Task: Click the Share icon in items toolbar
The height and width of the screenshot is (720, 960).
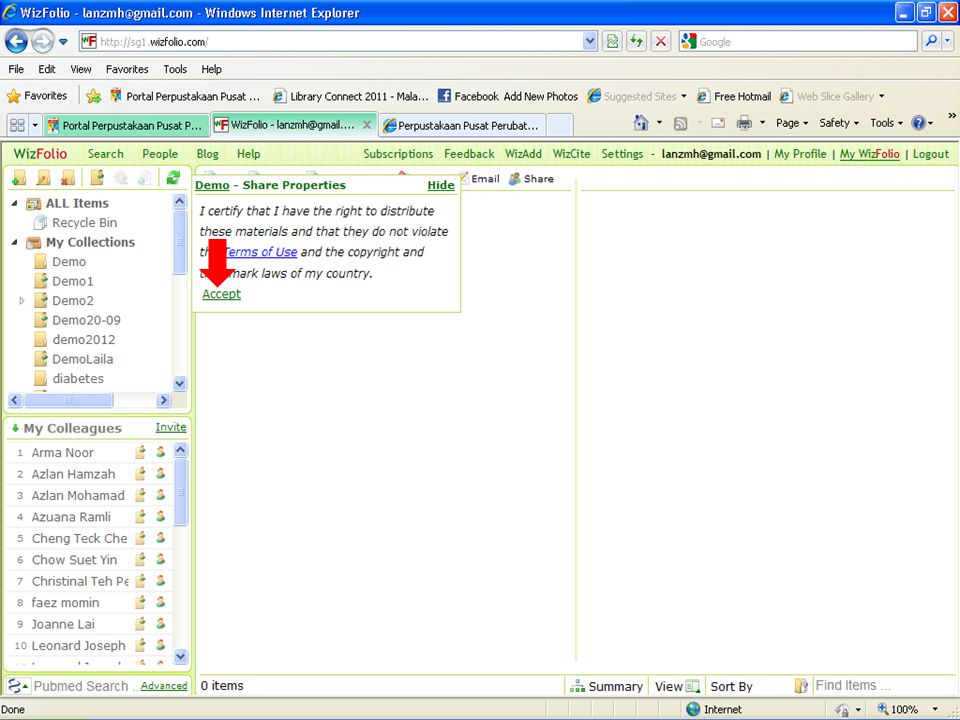Action: point(514,179)
